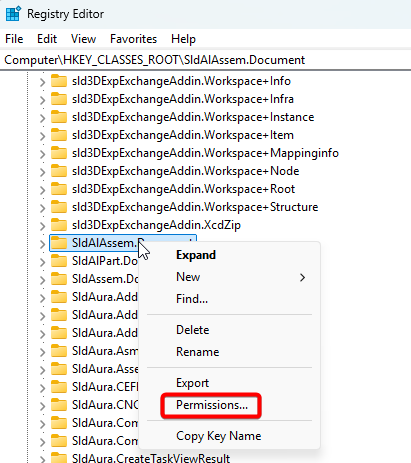The image size is (411, 463).
Task: Click folder icon of Workspace+Node key
Action: point(59,171)
